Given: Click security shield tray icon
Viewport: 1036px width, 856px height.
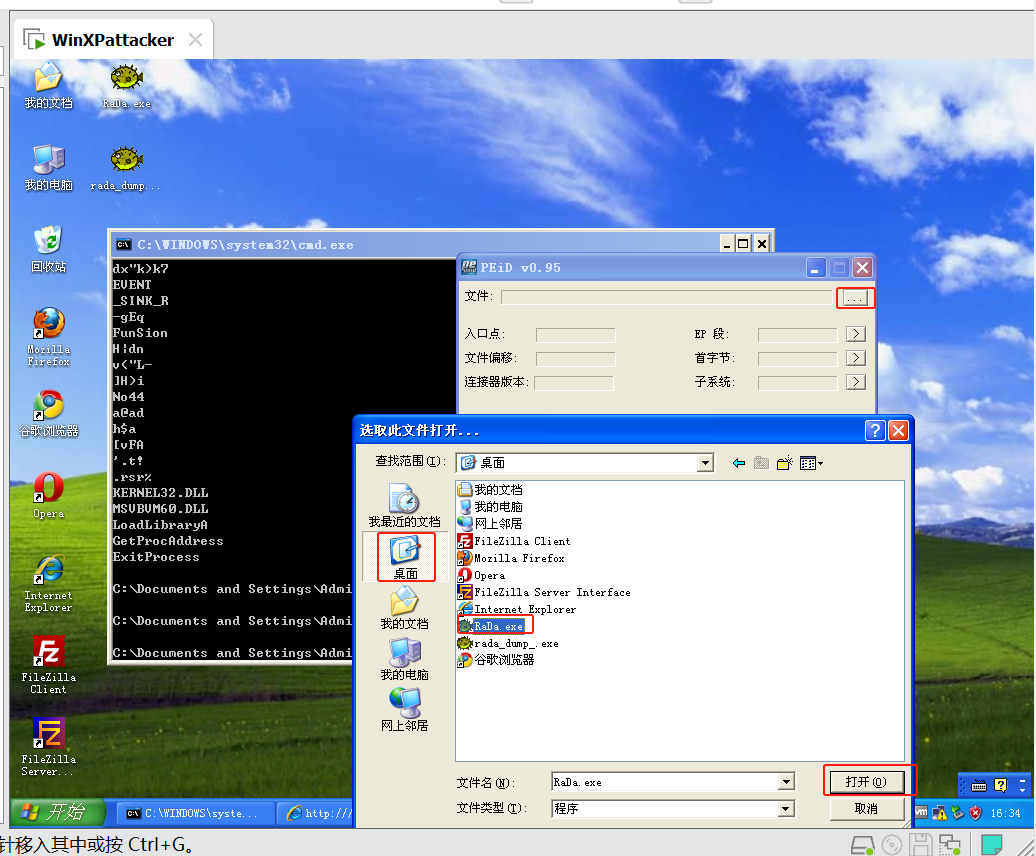Looking at the screenshot, I should pyautogui.click(x=975, y=813).
